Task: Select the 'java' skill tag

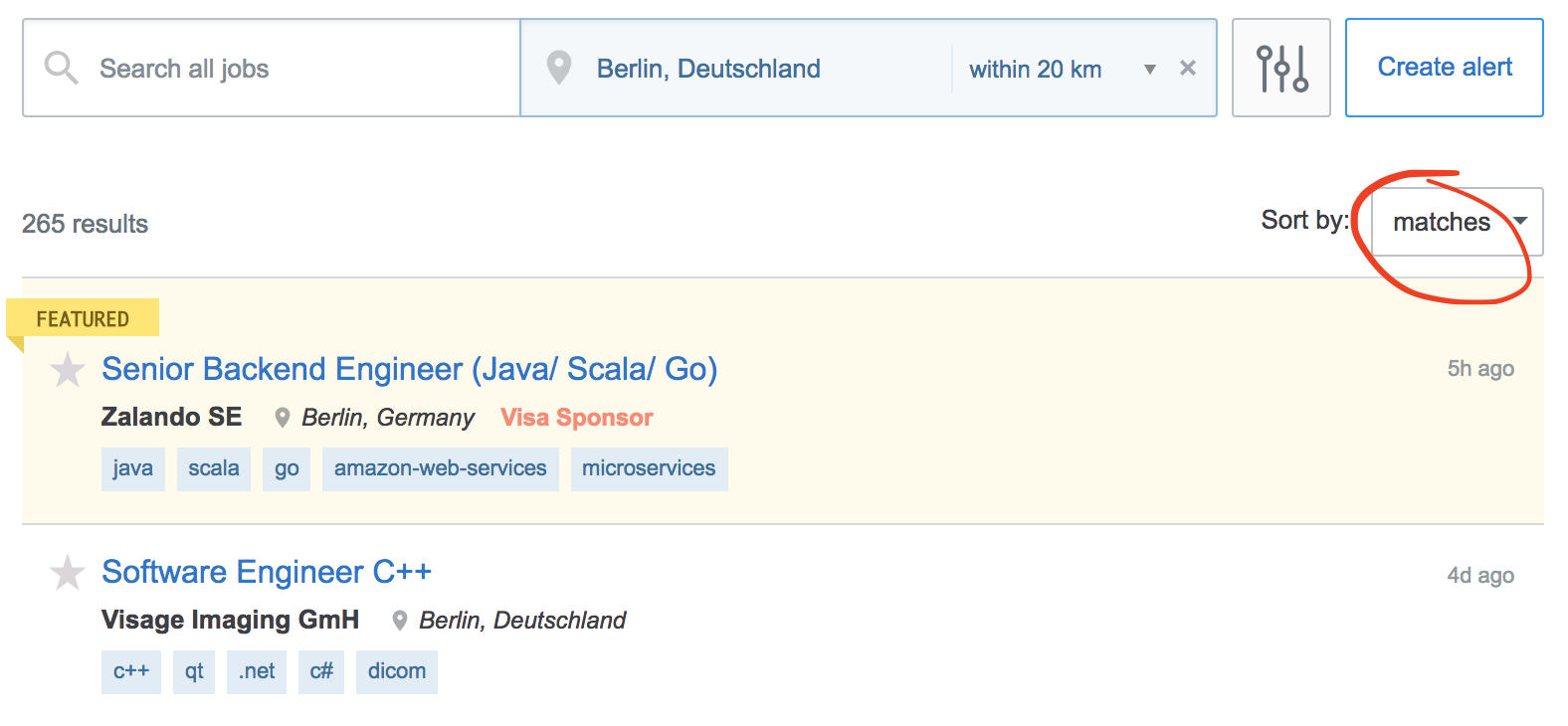Action: [x=132, y=468]
